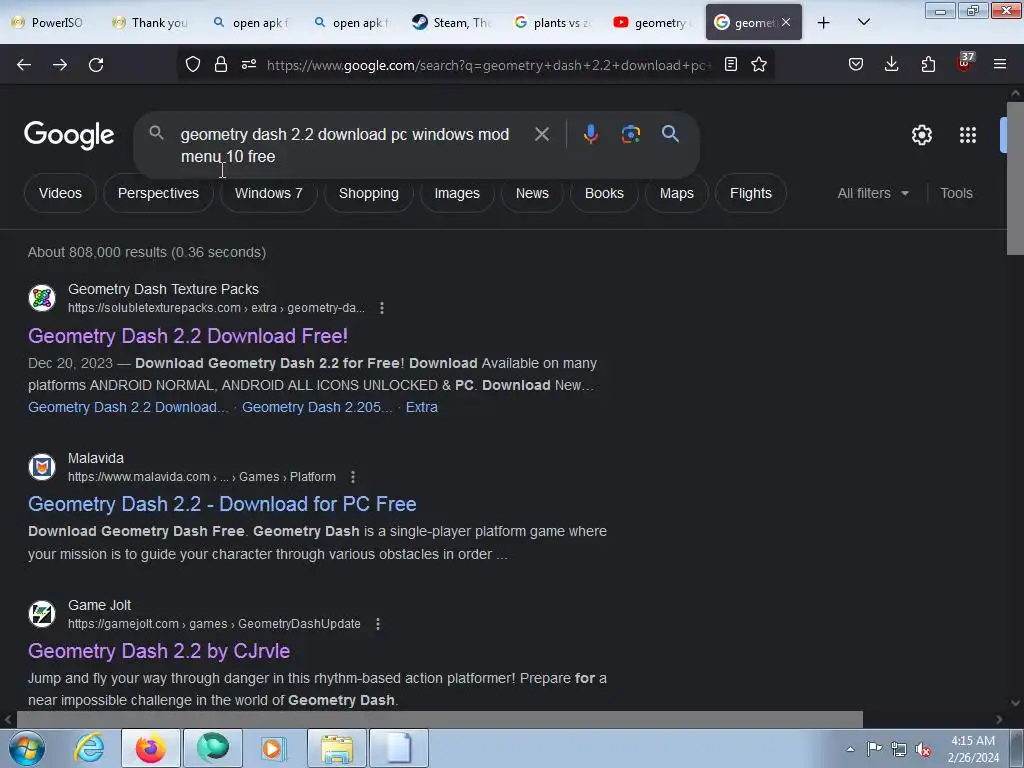
Task: Switch to YouTube geometry tab
Action: coord(653,23)
